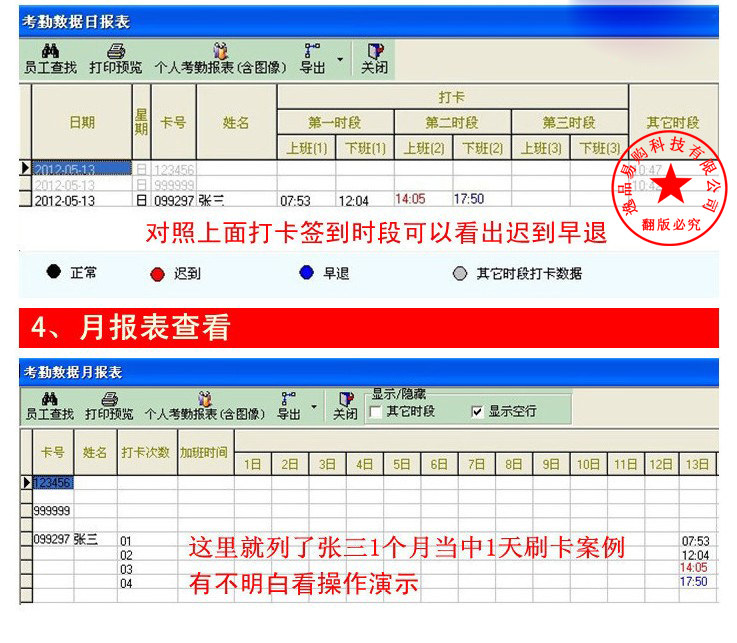This screenshot has height=643, width=737.
Task: Select card number 099297 in daily report
Action: pos(174,201)
